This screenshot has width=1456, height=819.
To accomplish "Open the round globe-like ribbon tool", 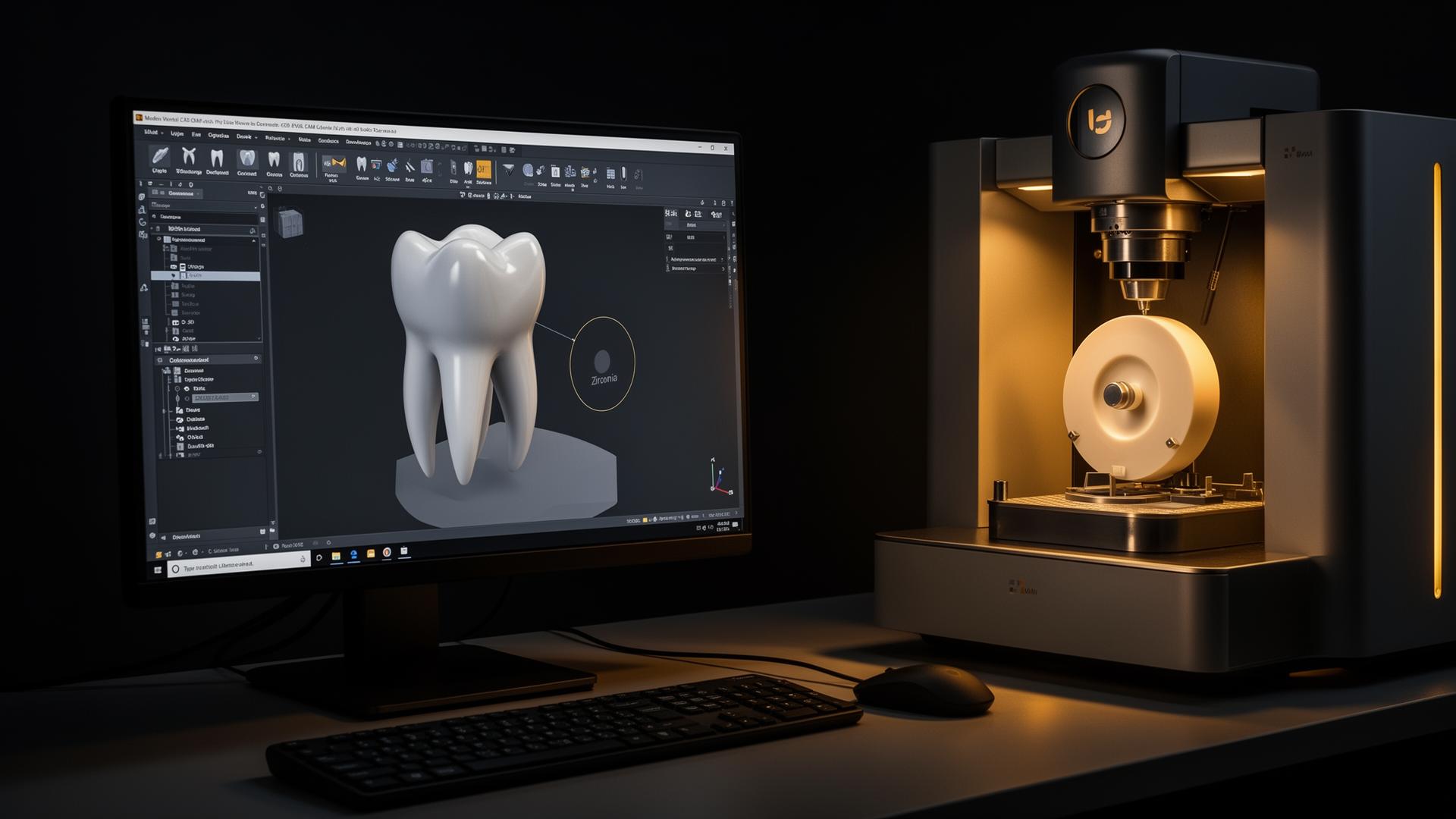I will click(528, 171).
